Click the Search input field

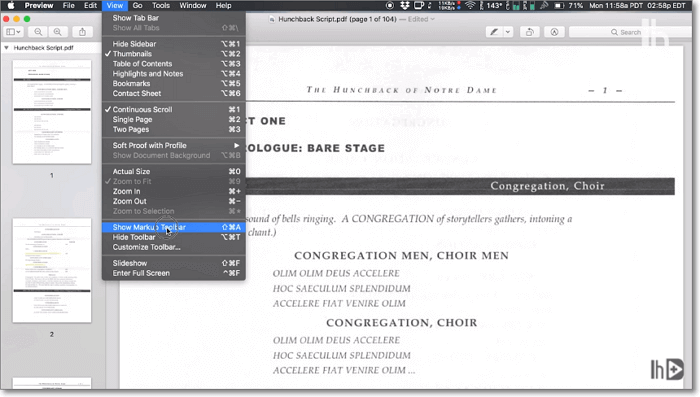(x=630, y=32)
